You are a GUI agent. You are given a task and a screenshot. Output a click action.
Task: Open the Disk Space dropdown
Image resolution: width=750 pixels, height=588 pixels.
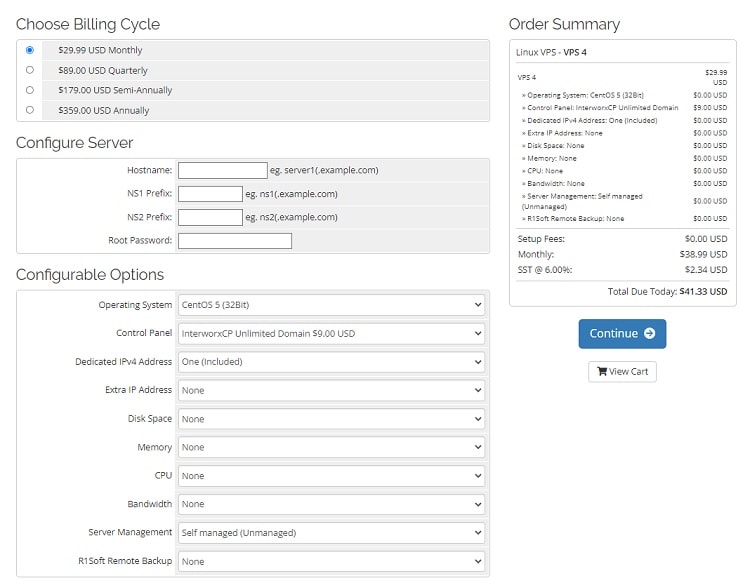(x=331, y=419)
